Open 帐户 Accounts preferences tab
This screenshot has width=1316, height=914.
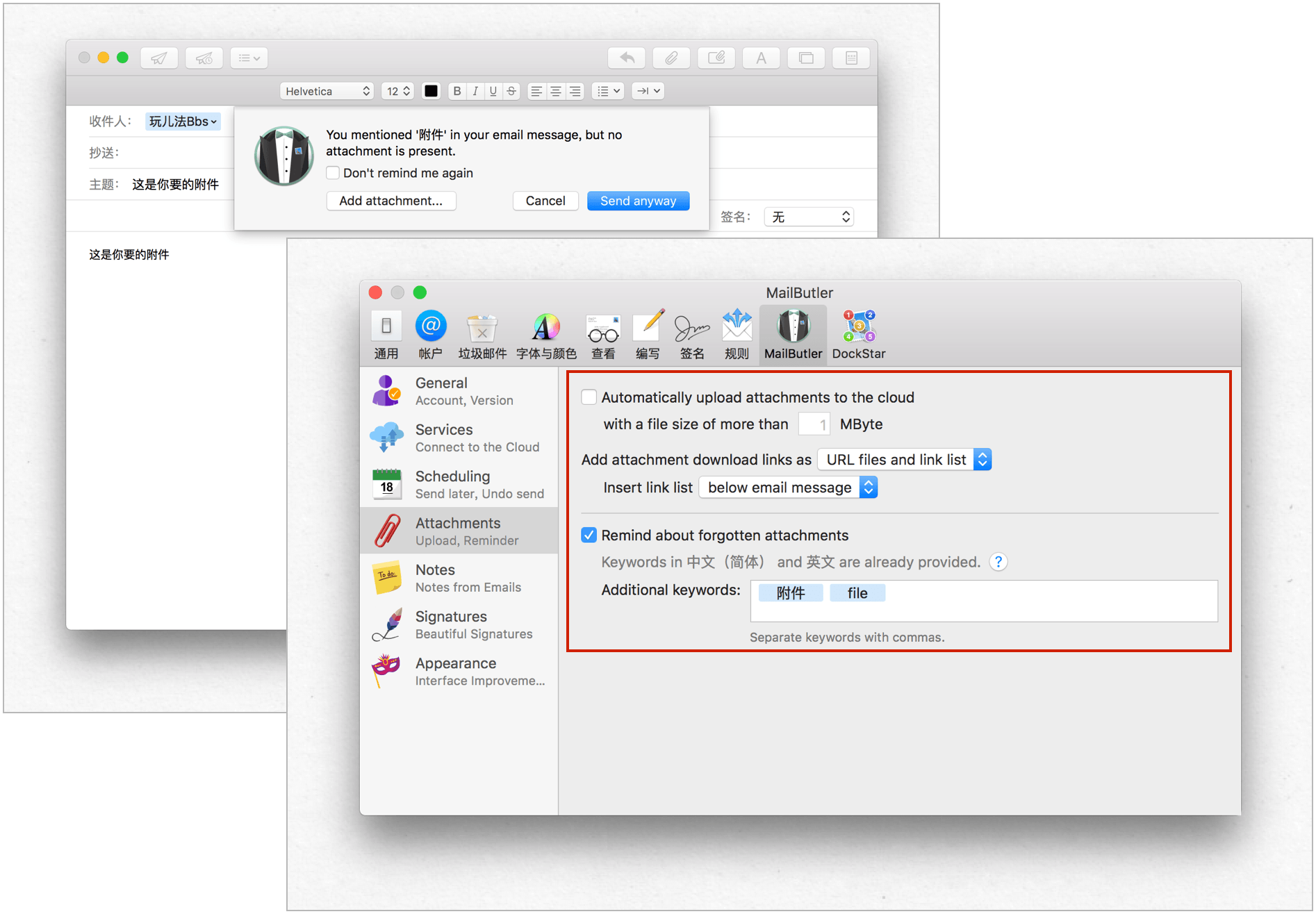coord(431,335)
